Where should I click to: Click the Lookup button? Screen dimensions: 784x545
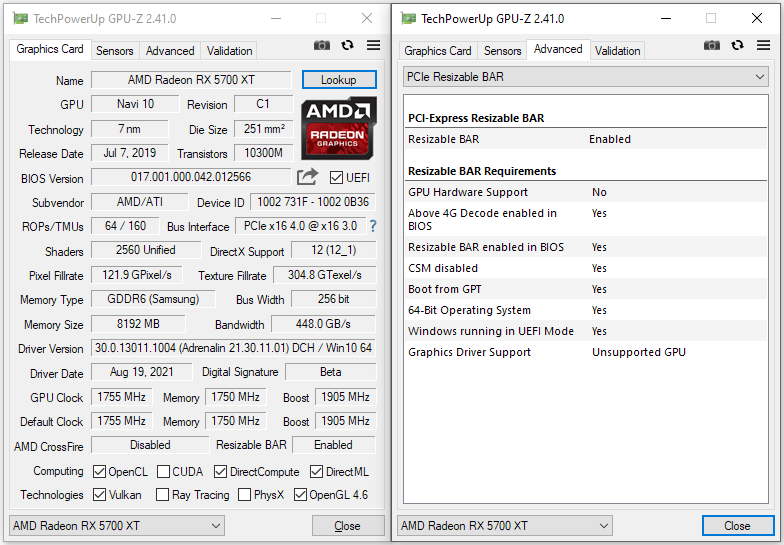[x=339, y=80]
